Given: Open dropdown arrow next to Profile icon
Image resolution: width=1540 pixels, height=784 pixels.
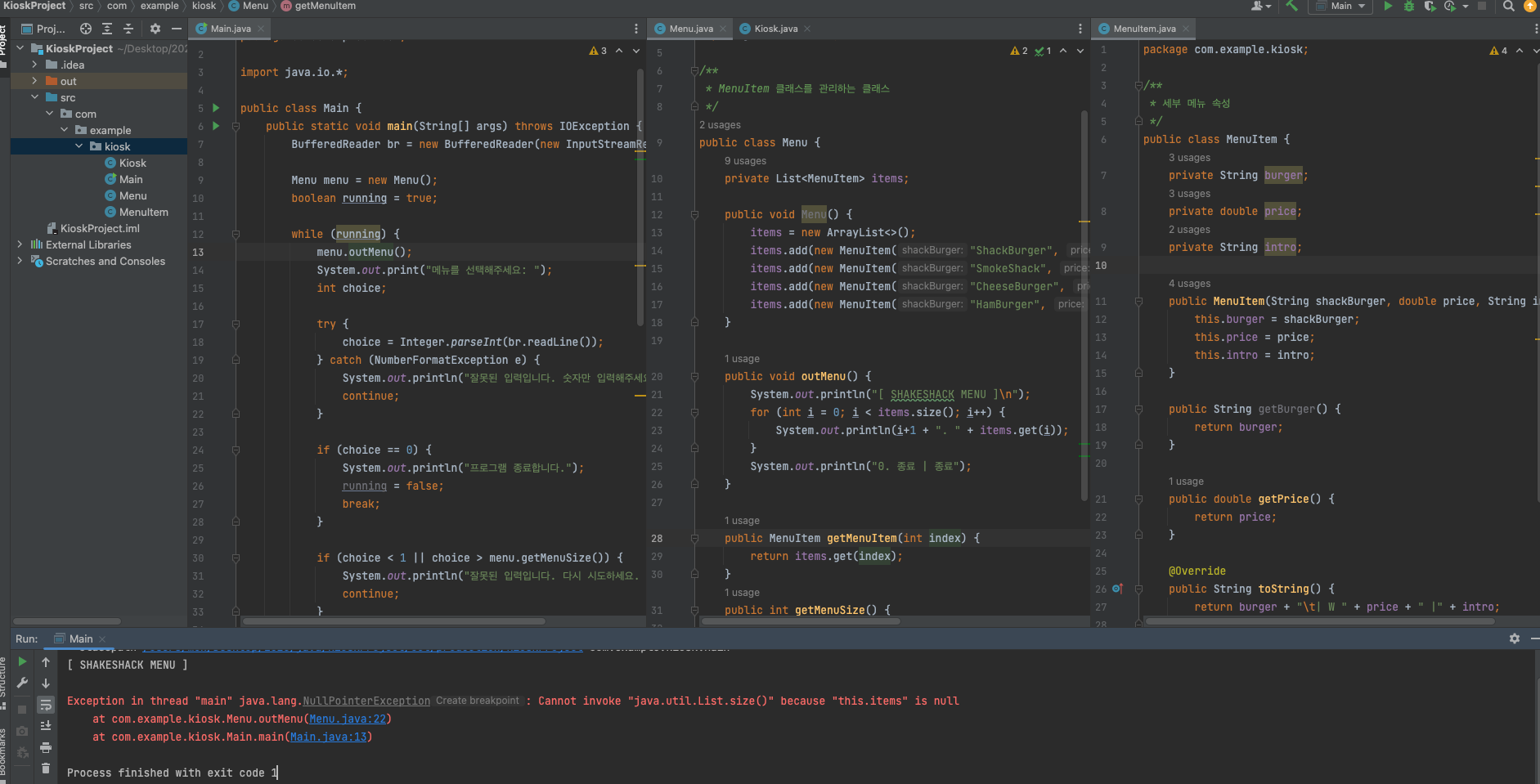Looking at the screenshot, I should (1466, 6).
